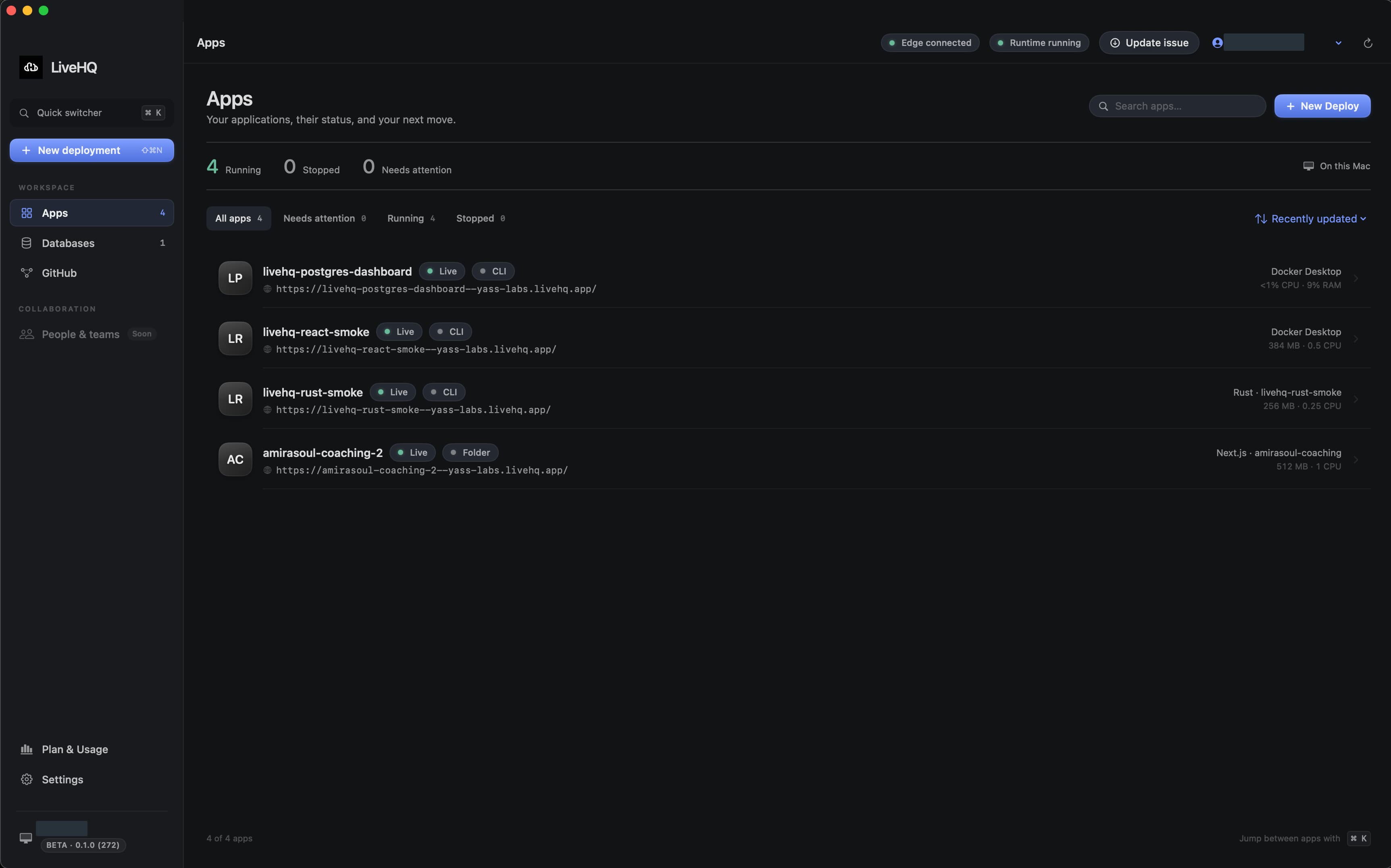Click the Folder badge on amirasoul-coaching-2

tap(470, 453)
